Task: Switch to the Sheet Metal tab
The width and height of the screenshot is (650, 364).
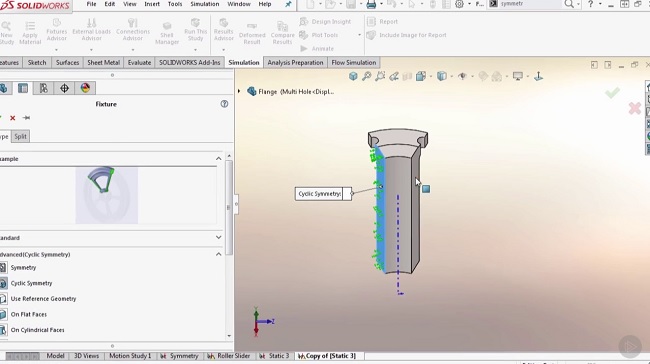Action: tap(103, 63)
